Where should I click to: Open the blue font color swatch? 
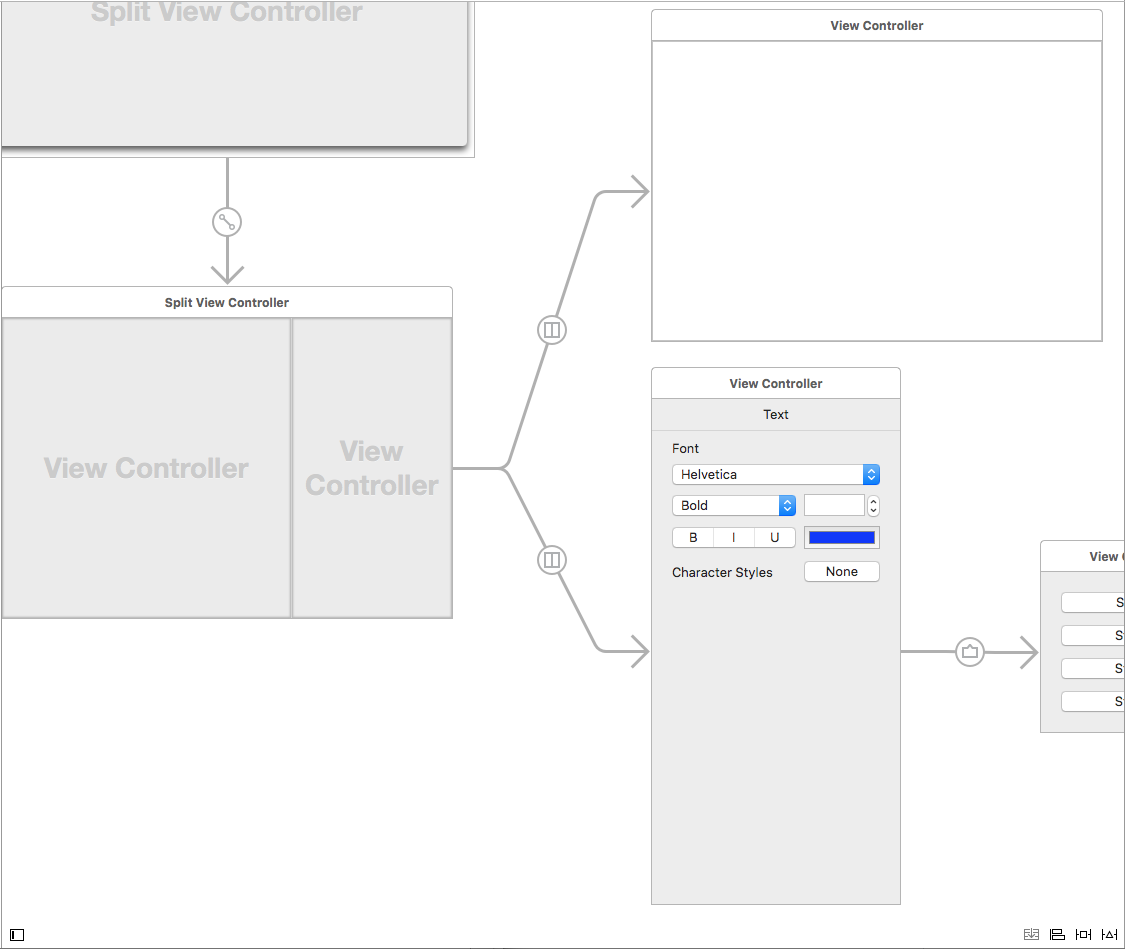pyautogui.click(x=841, y=537)
